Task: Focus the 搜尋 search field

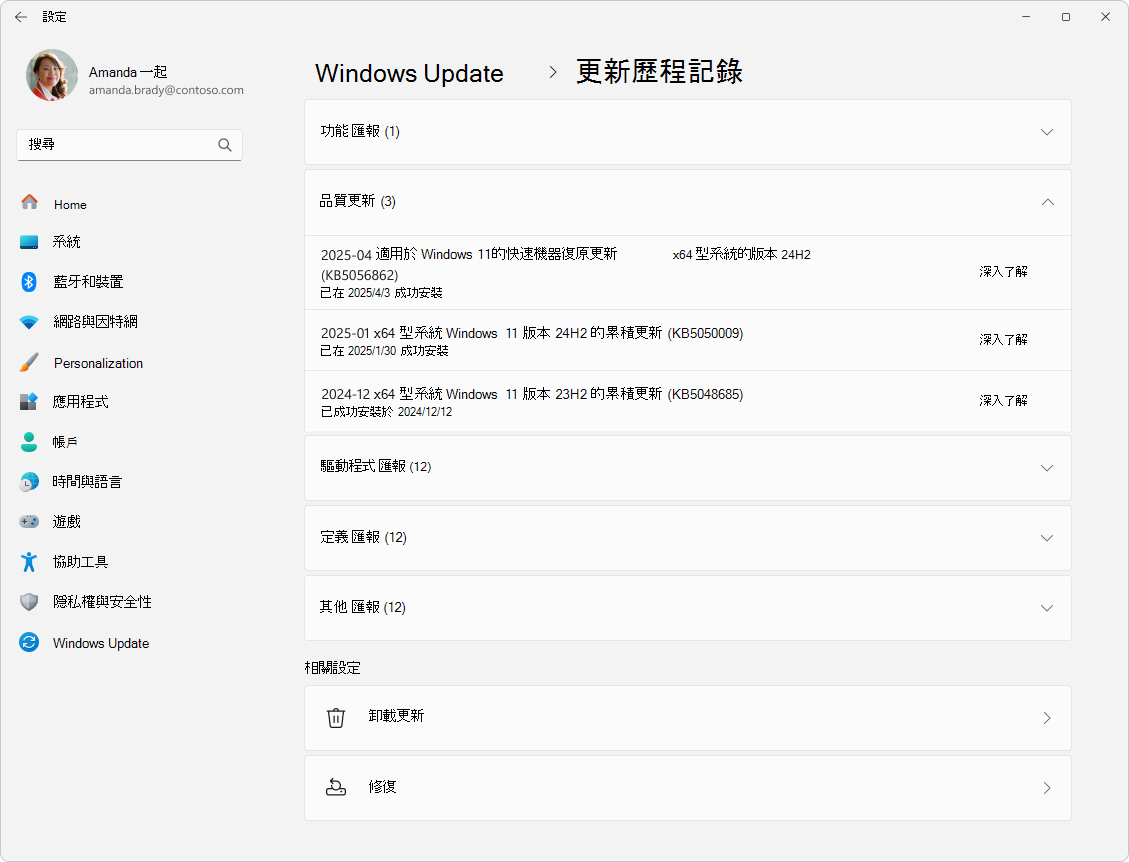Action: click(x=130, y=145)
